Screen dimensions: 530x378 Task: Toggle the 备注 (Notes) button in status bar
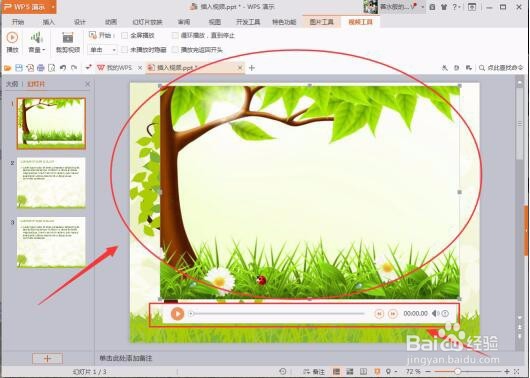click(x=314, y=372)
